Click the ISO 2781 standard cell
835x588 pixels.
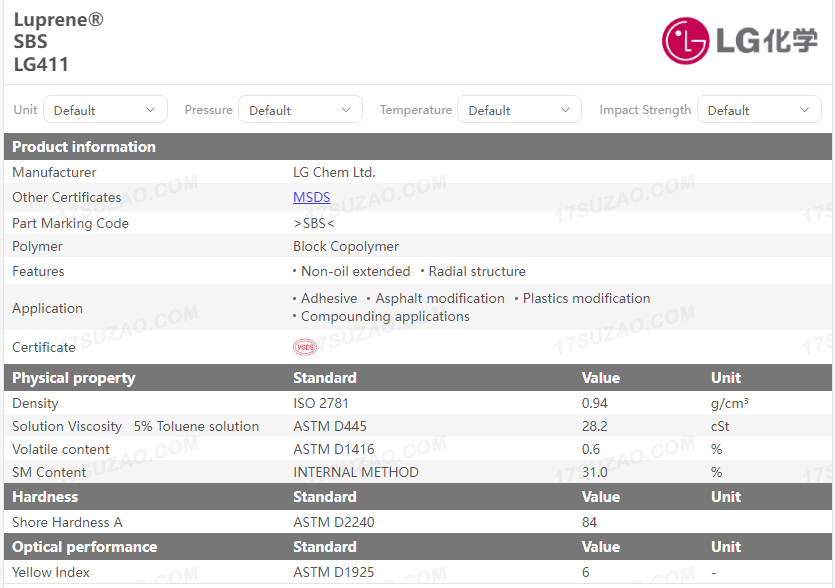pyautogui.click(x=321, y=403)
